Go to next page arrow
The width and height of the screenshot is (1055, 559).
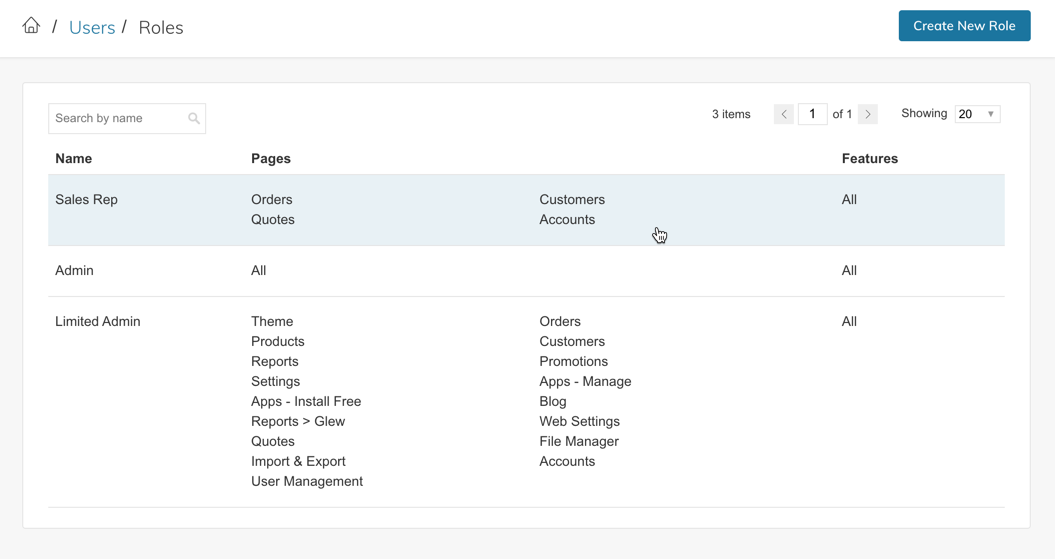pos(868,114)
